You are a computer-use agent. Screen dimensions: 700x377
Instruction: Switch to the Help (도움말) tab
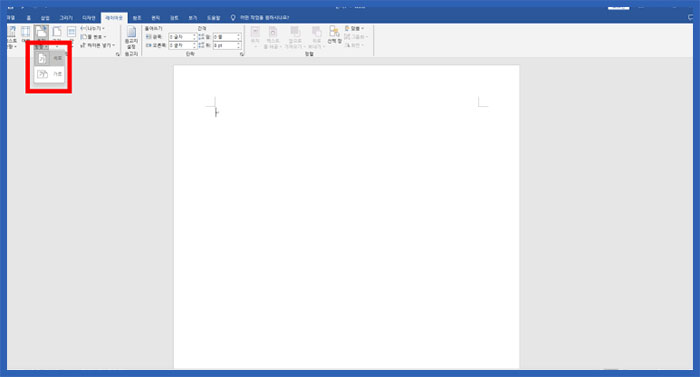(x=213, y=18)
